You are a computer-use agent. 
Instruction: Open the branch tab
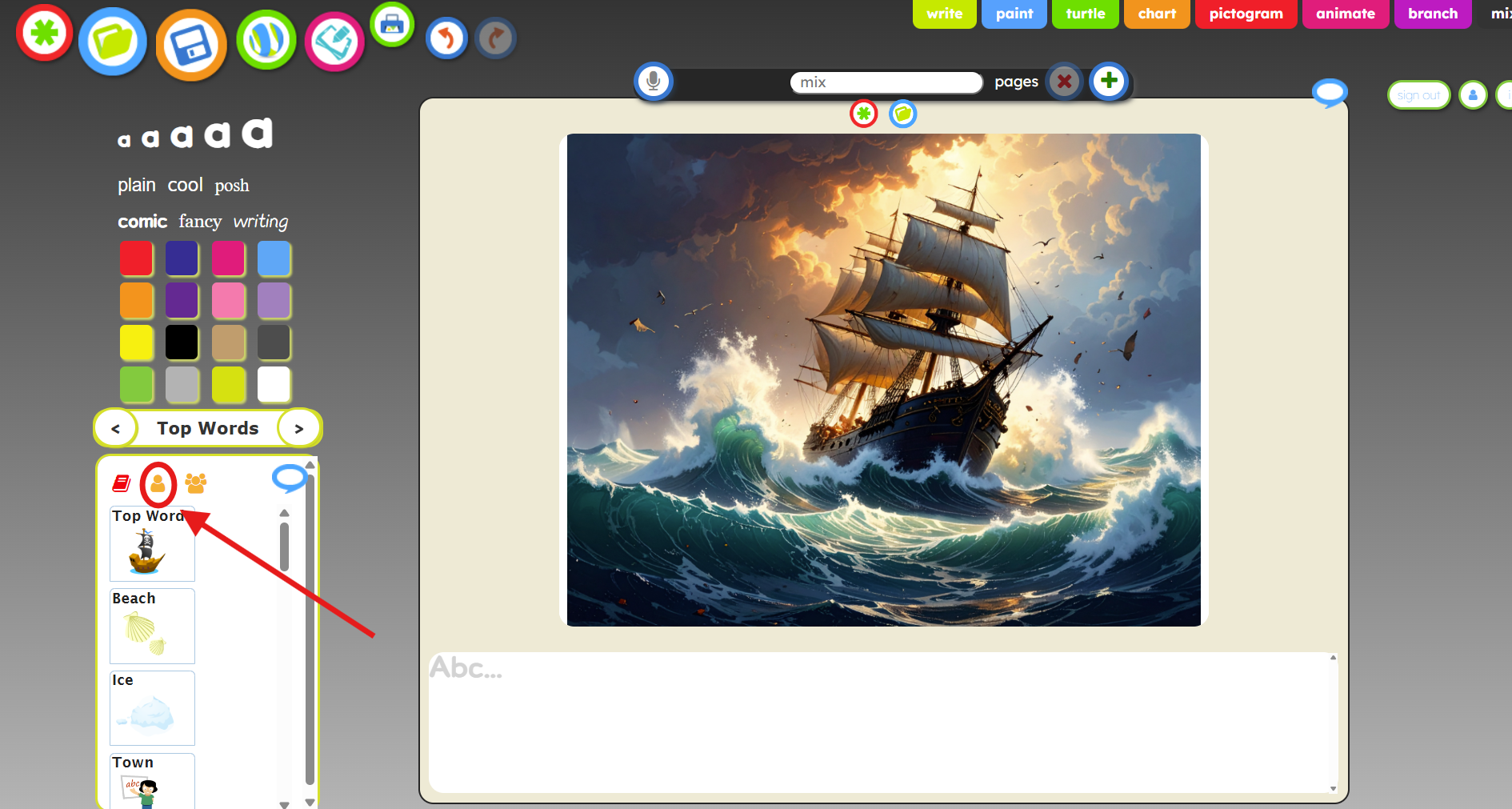(1433, 14)
